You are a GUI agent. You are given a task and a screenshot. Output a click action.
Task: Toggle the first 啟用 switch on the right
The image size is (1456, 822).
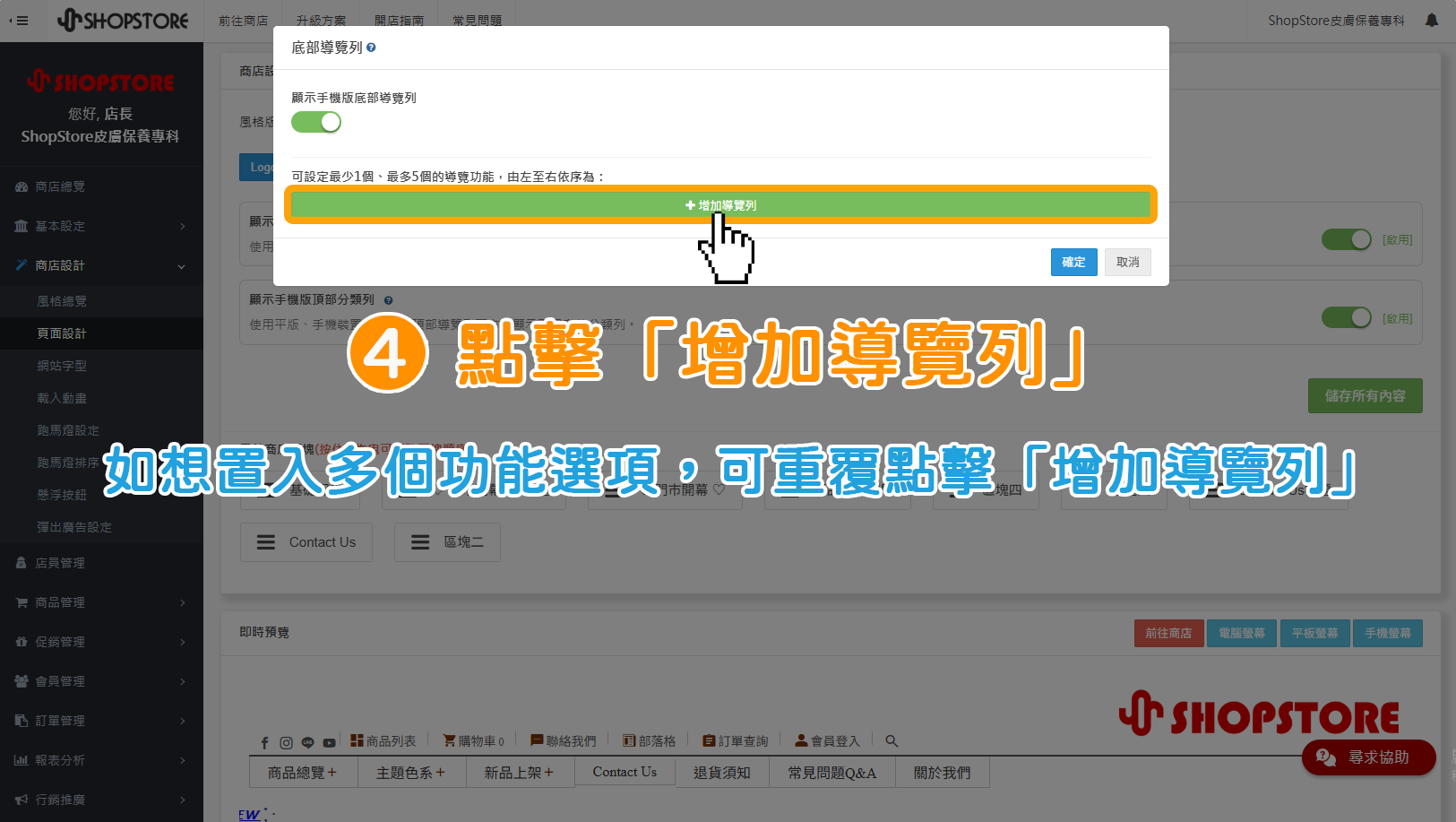pyautogui.click(x=1347, y=239)
